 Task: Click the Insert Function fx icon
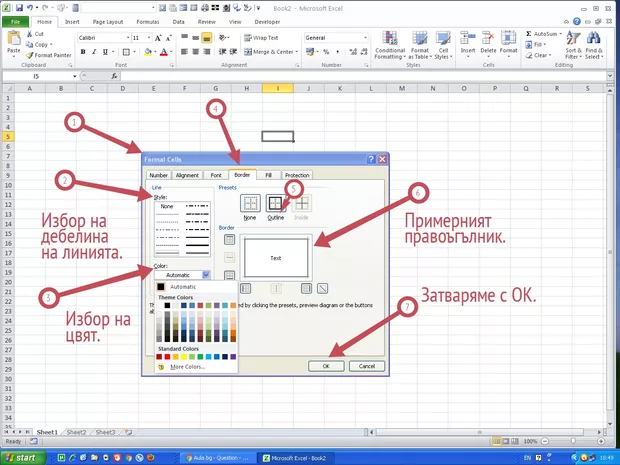click(114, 76)
